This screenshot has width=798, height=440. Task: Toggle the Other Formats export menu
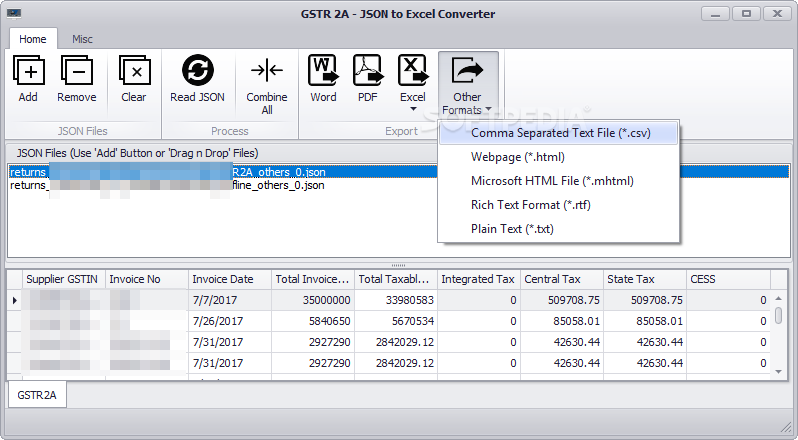468,84
